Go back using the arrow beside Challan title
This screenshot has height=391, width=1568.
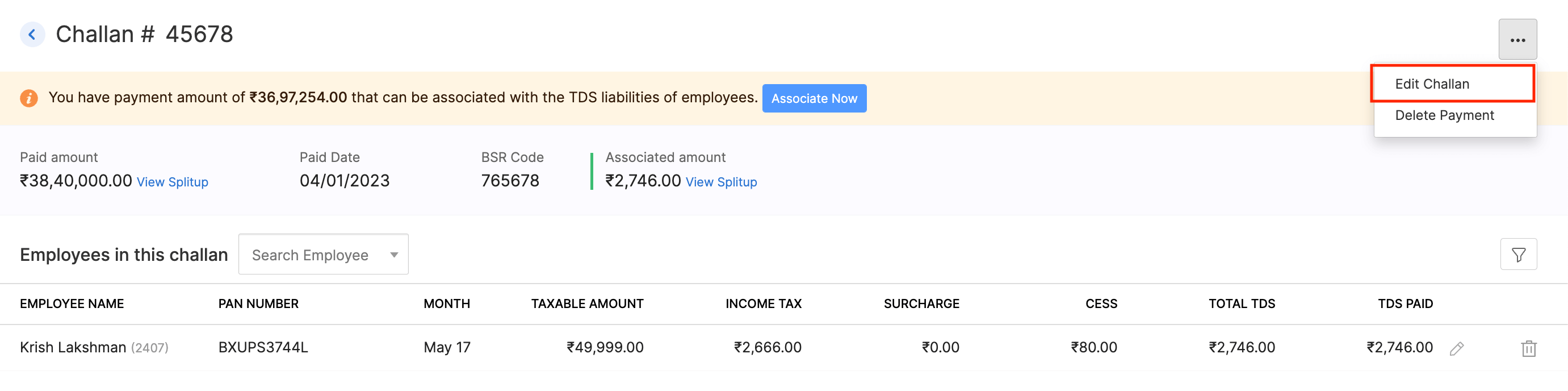[32, 35]
